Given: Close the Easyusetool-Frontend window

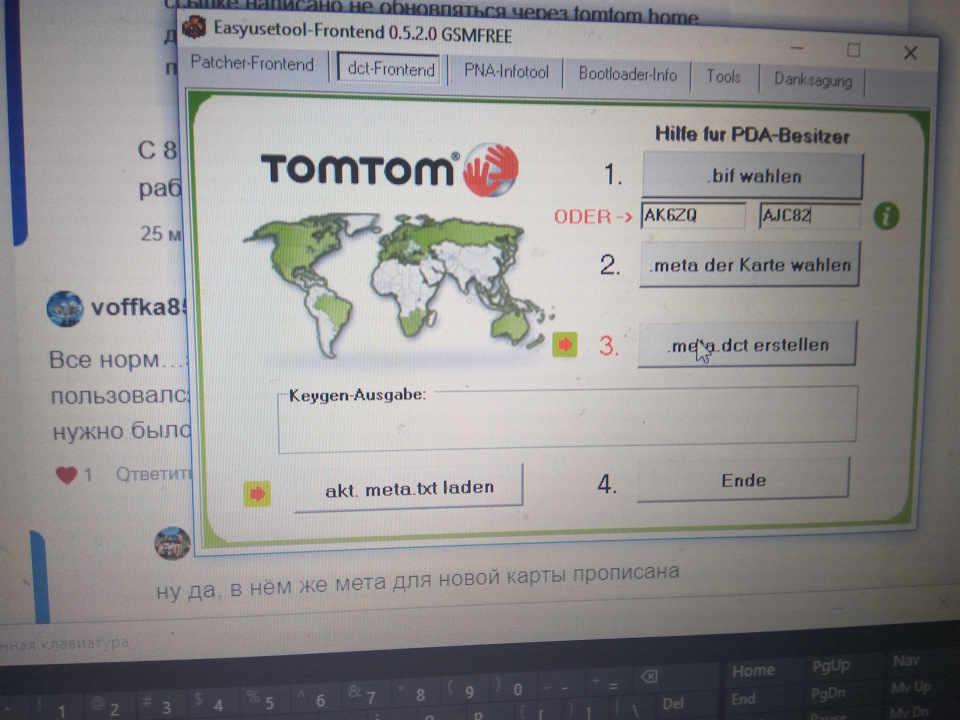Looking at the screenshot, I should click(910, 53).
